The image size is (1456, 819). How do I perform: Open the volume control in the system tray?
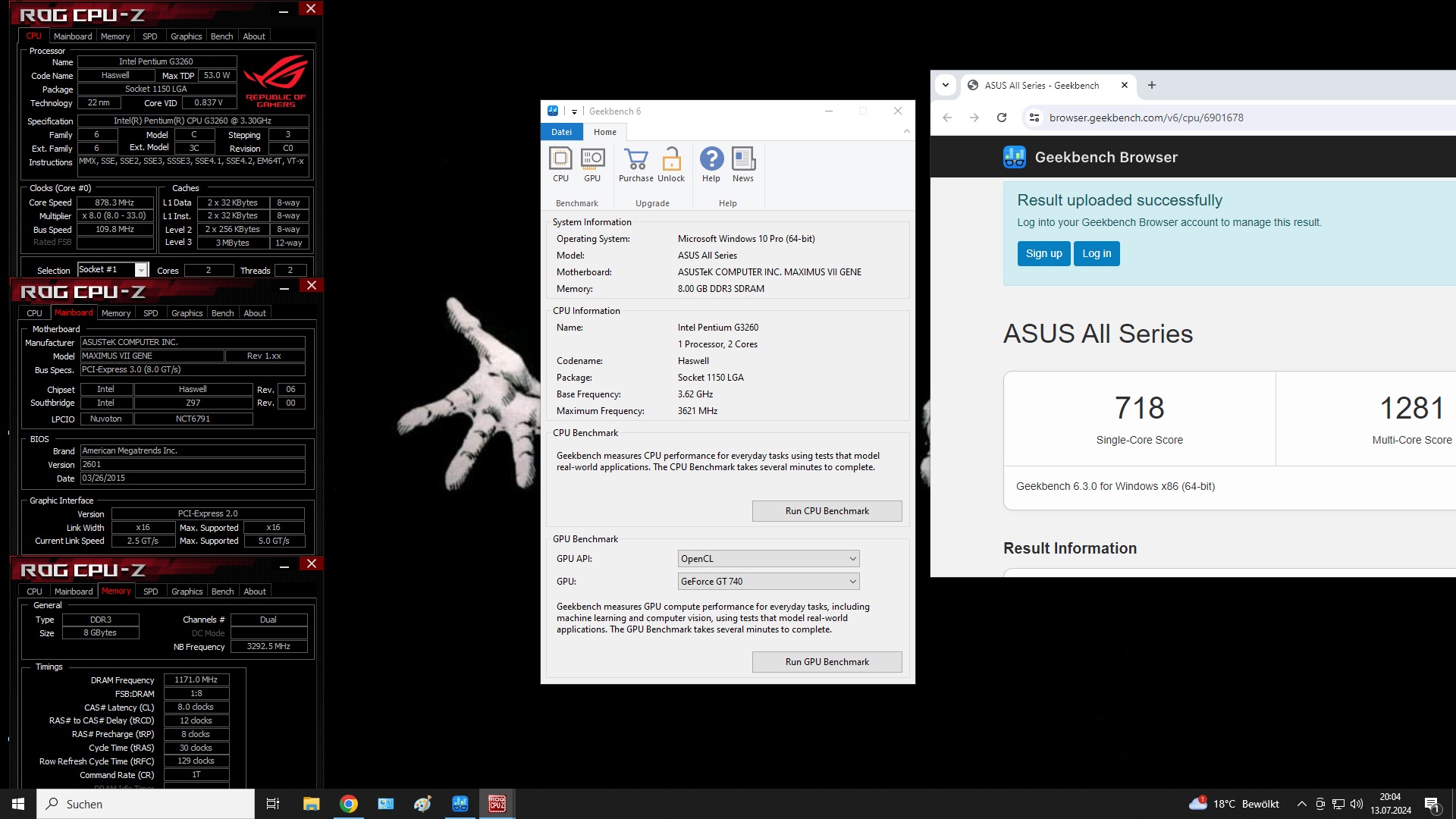point(1357,804)
